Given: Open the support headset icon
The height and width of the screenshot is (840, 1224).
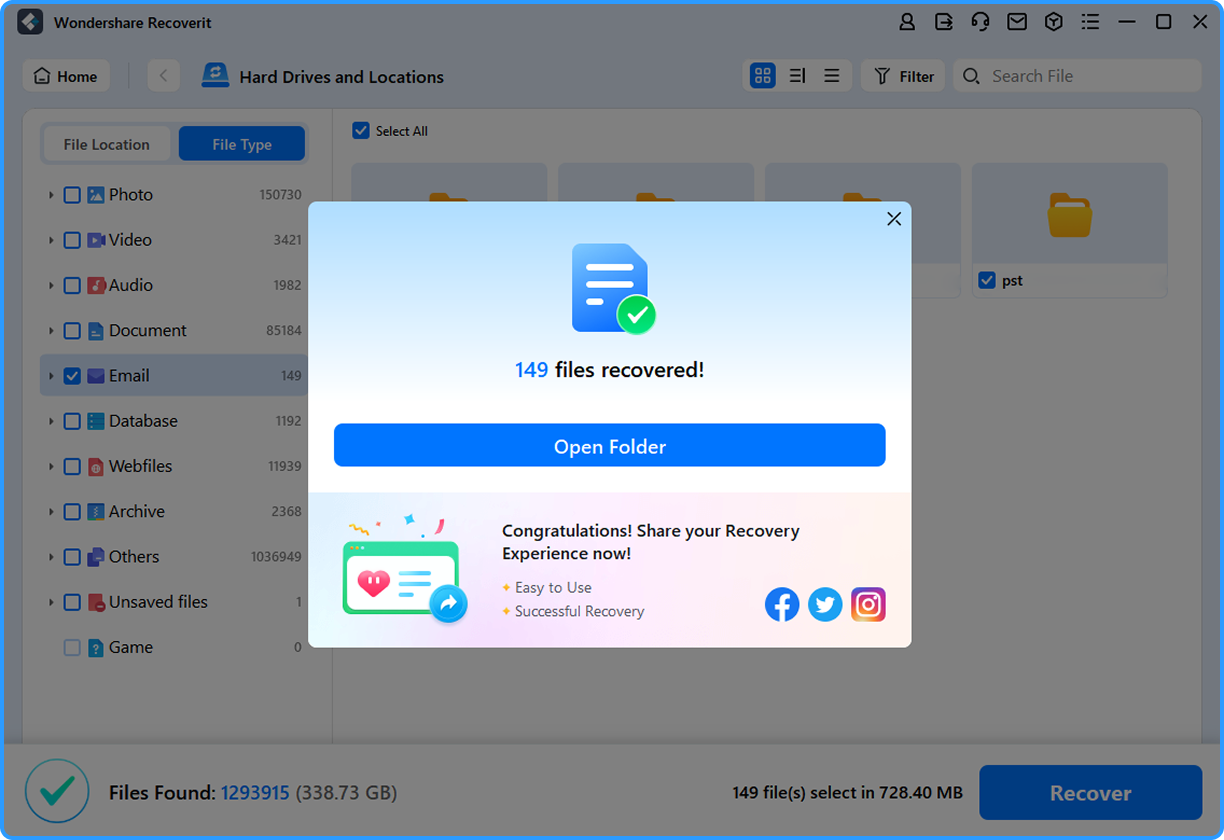Looking at the screenshot, I should [x=981, y=22].
